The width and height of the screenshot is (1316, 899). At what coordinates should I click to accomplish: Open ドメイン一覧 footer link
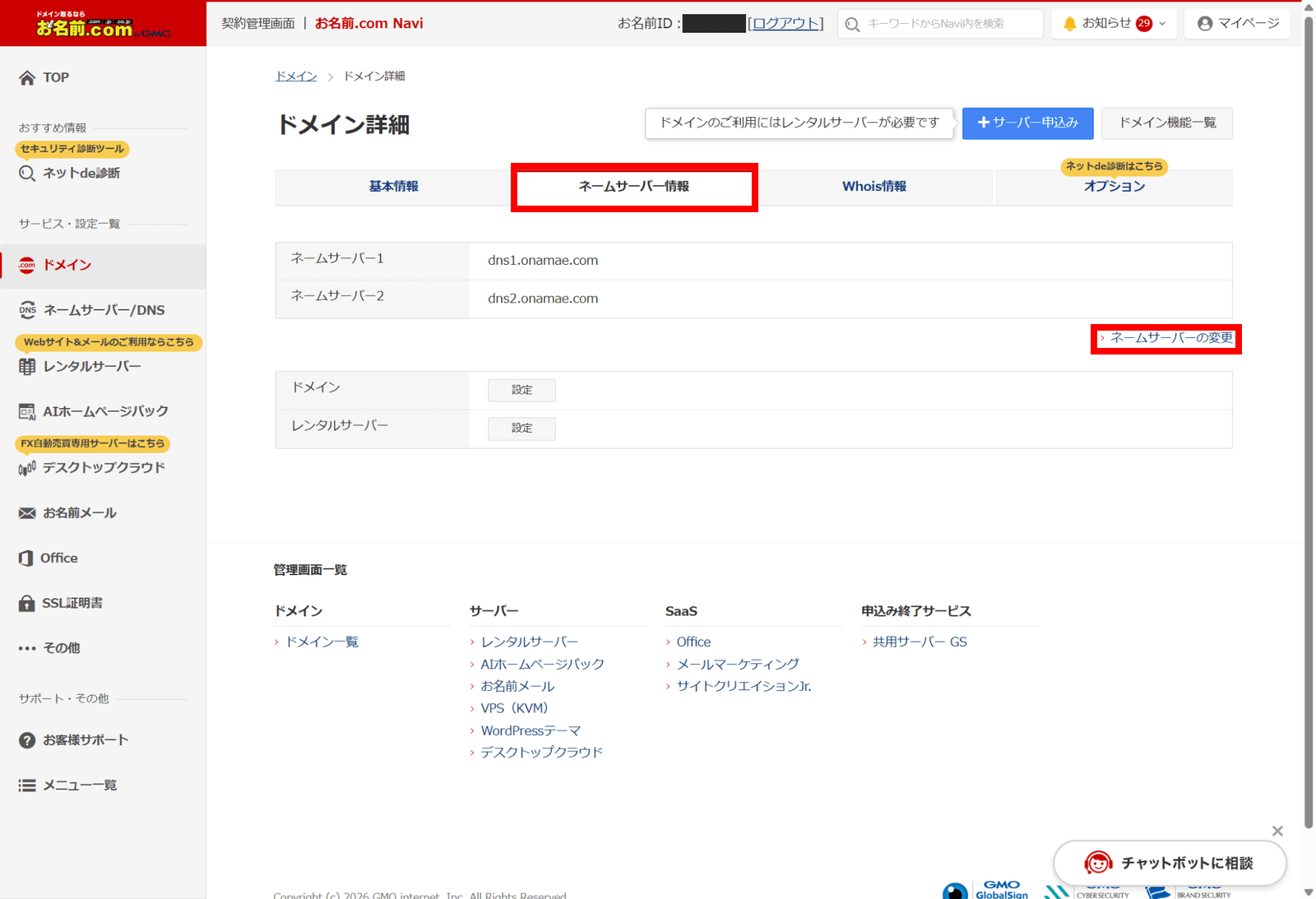click(x=322, y=642)
